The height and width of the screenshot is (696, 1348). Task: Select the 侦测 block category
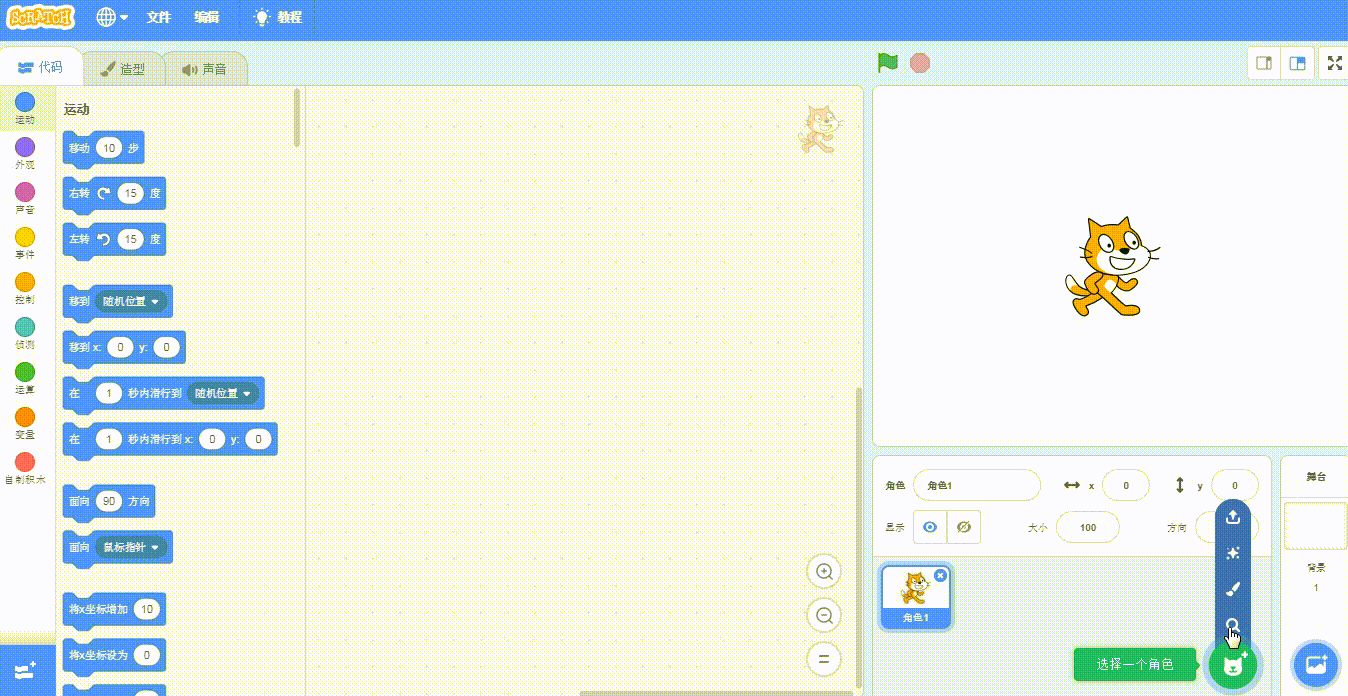click(x=25, y=333)
